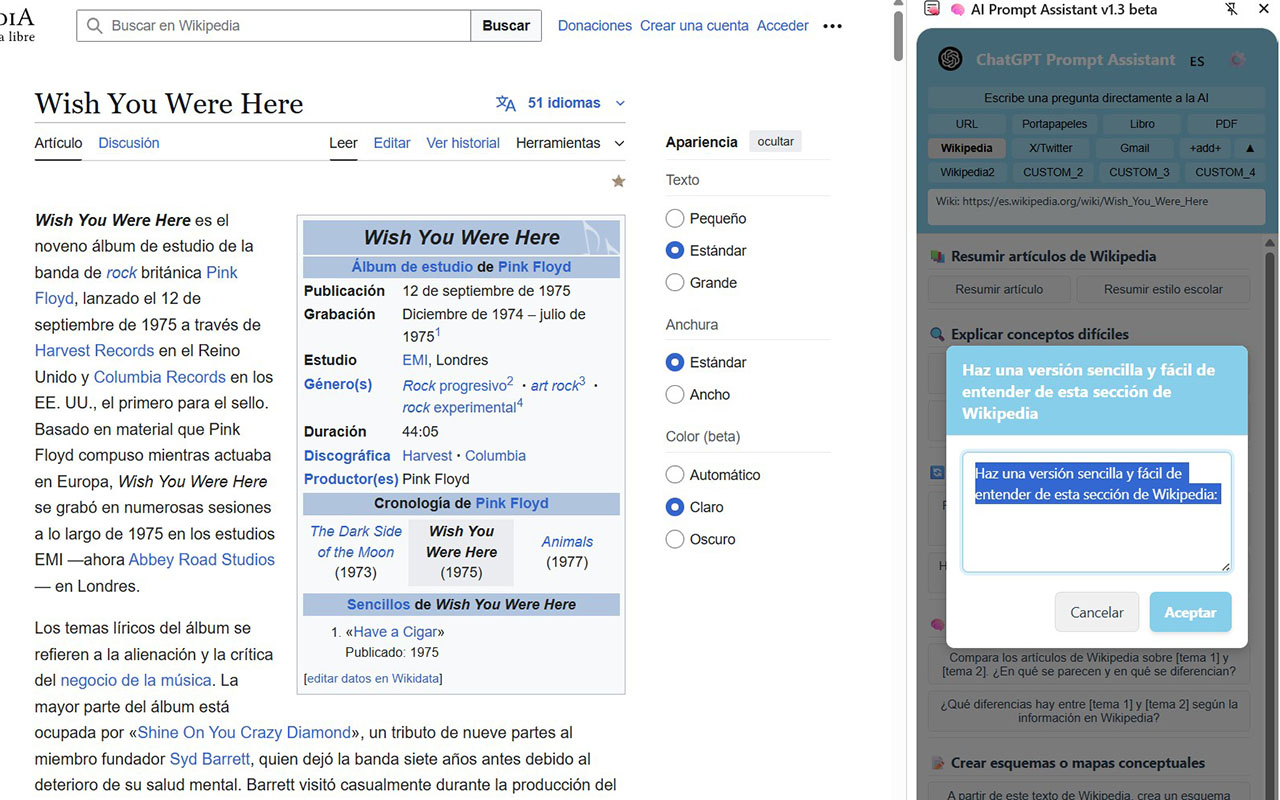Image resolution: width=1280 pixels, height=800 pixels.
Task: Open the Ver historial tab
Action: tap(463, 143)
